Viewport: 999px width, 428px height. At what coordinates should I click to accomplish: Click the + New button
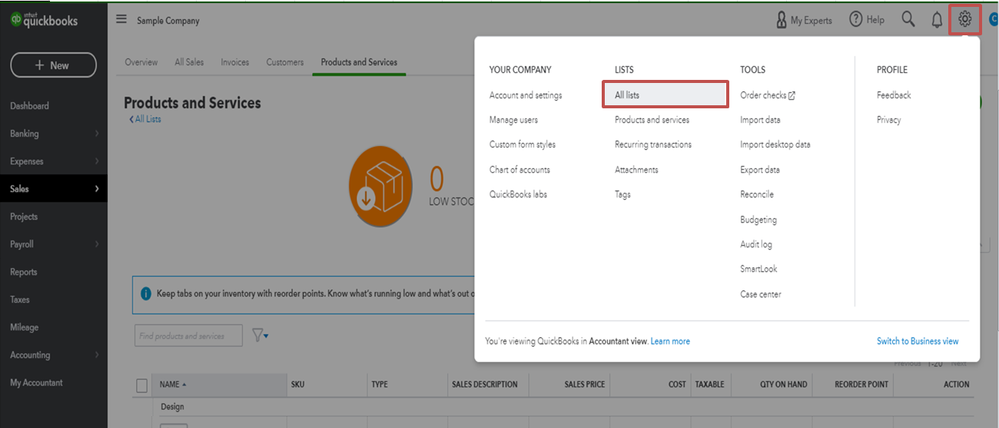(54, 65)
